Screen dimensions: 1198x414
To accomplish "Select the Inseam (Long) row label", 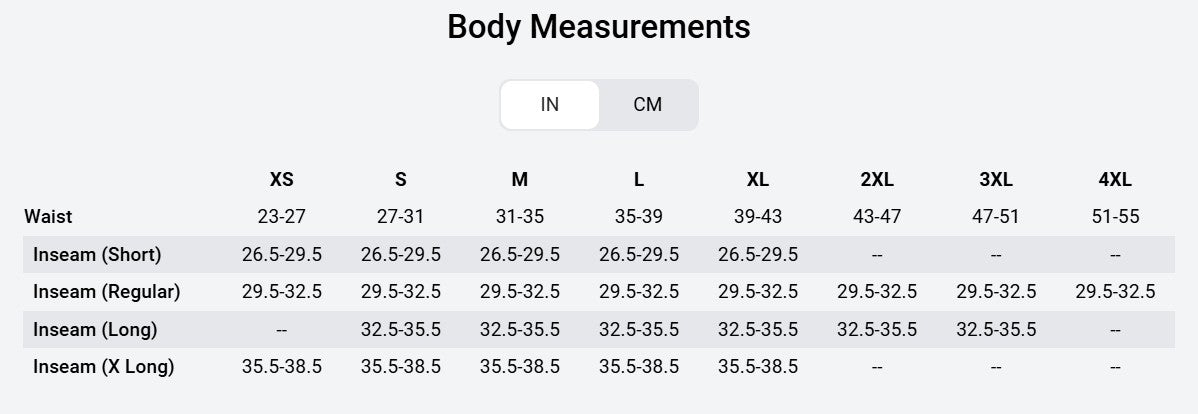I will coord(95,330).
